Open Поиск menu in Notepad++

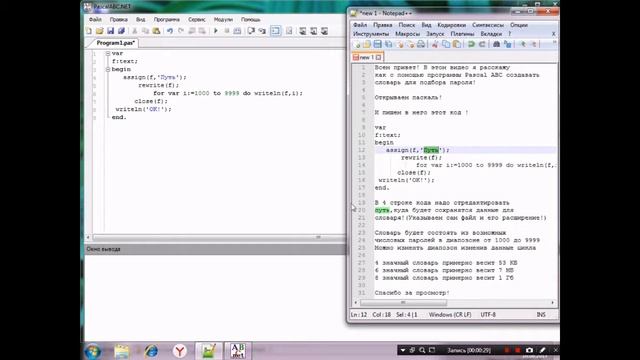pos(407,25)
